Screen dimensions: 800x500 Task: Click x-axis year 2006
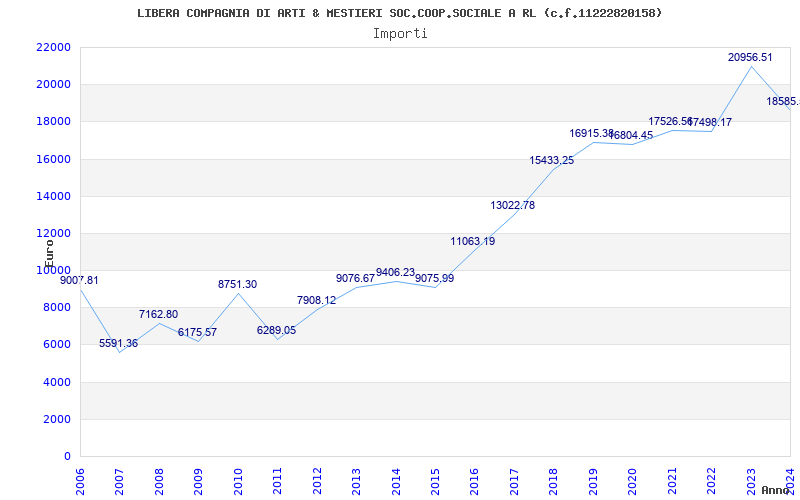[80, 481]
